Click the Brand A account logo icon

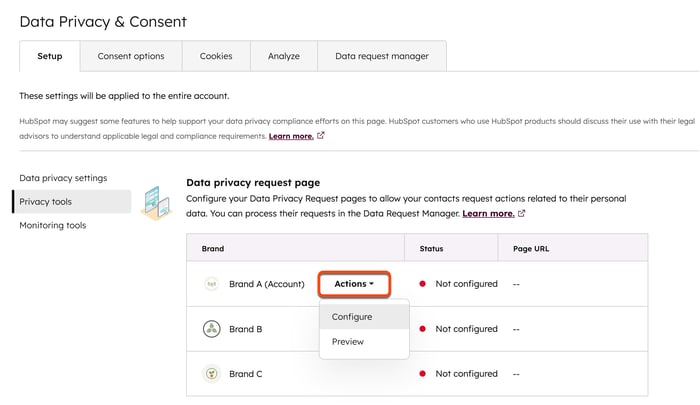tap(212, 284)
